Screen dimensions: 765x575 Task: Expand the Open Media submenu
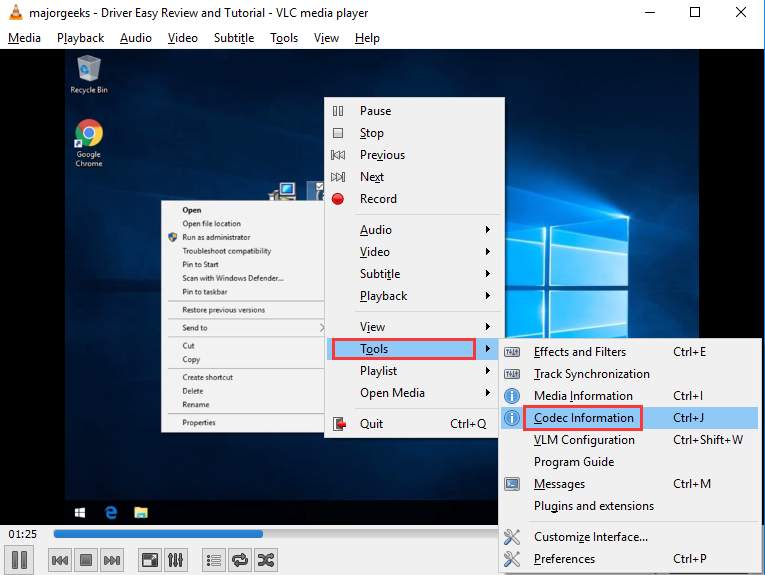pyautogui.click(x=414, y=393)
